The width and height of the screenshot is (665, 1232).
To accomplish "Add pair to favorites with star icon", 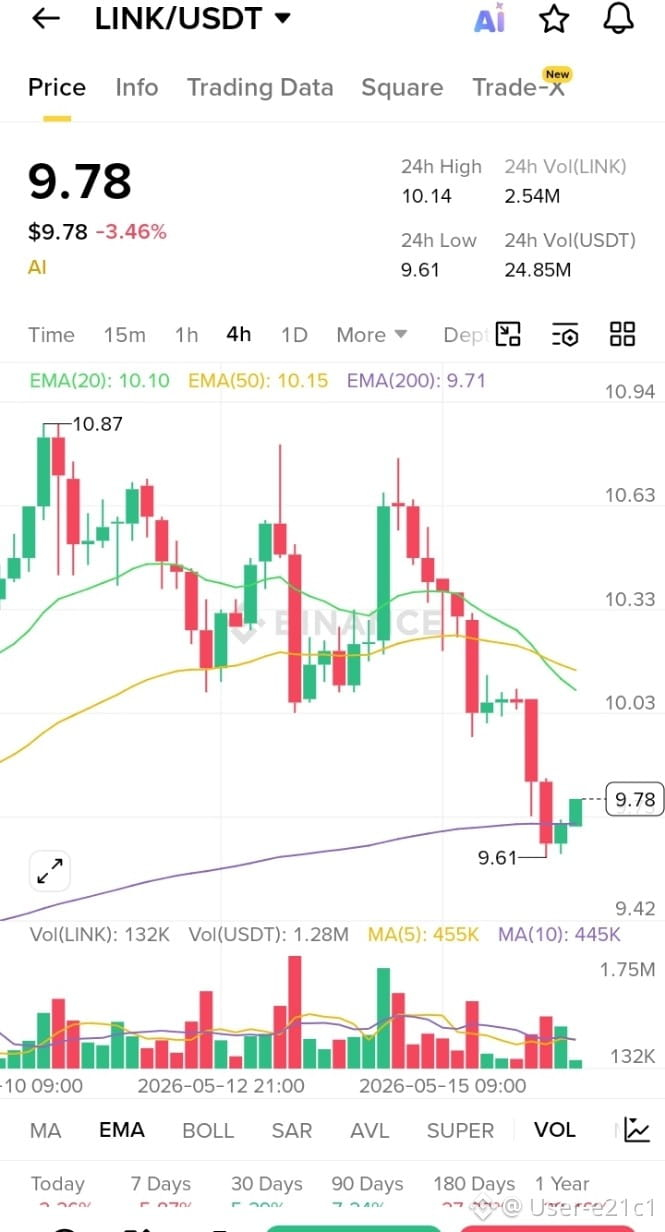I will pyautogui.click(x=554, y=18).
